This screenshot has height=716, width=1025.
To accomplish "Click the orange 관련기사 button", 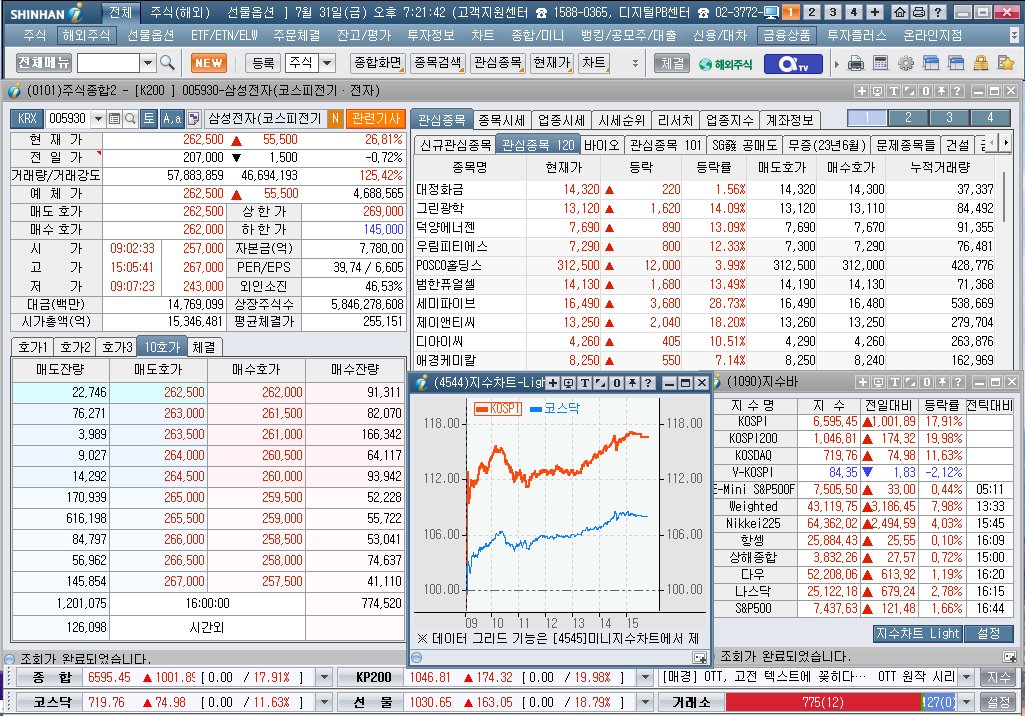I will [x=376, y=118].
